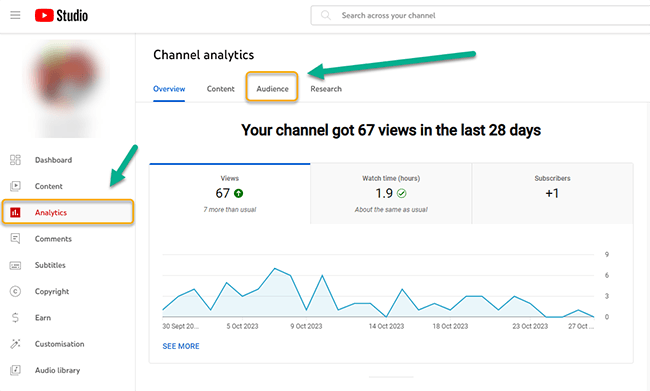Click the green up arrow beside 67

tap(239, 193)
